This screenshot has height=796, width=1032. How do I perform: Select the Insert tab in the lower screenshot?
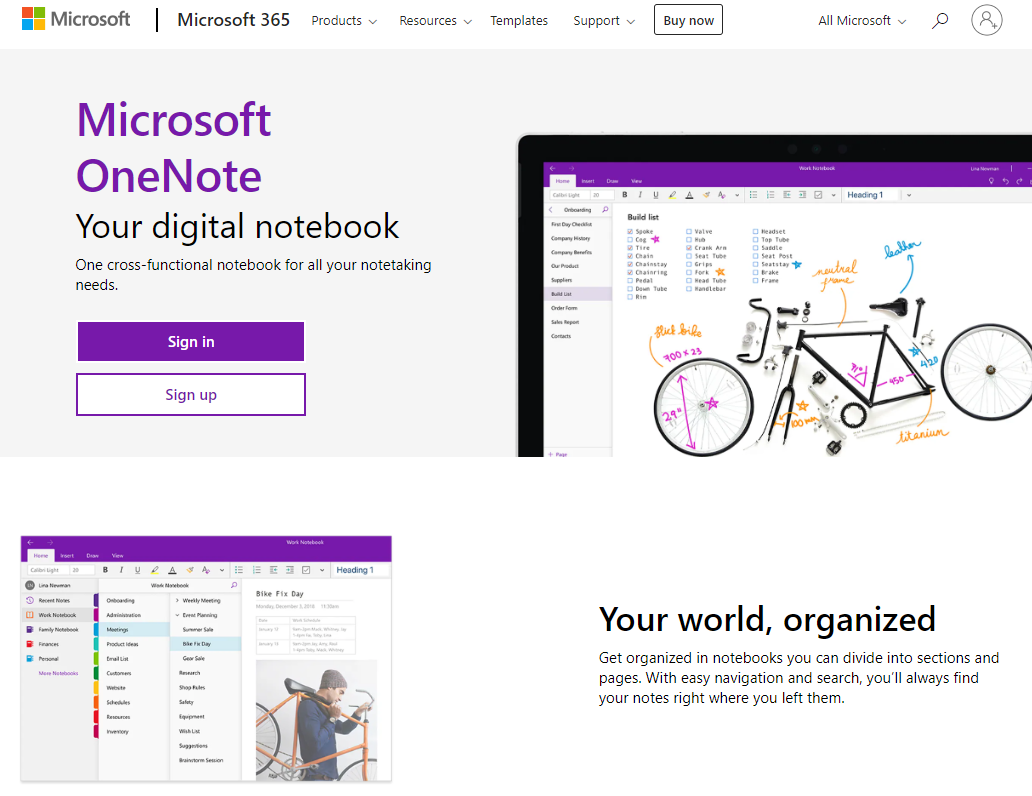click(67, 556)
